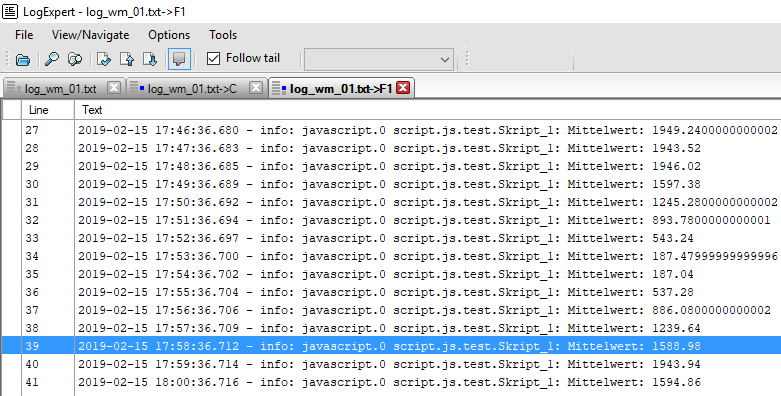This screenshot has height=396, width=781.
Task: Switch to the log_wm_01.txt->C tab
Action: (x=192, y=89)
